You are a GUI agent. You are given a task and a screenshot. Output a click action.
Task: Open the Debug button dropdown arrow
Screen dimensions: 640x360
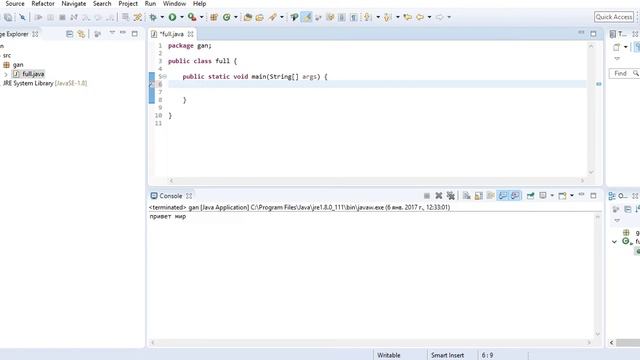tap(162, 17)
